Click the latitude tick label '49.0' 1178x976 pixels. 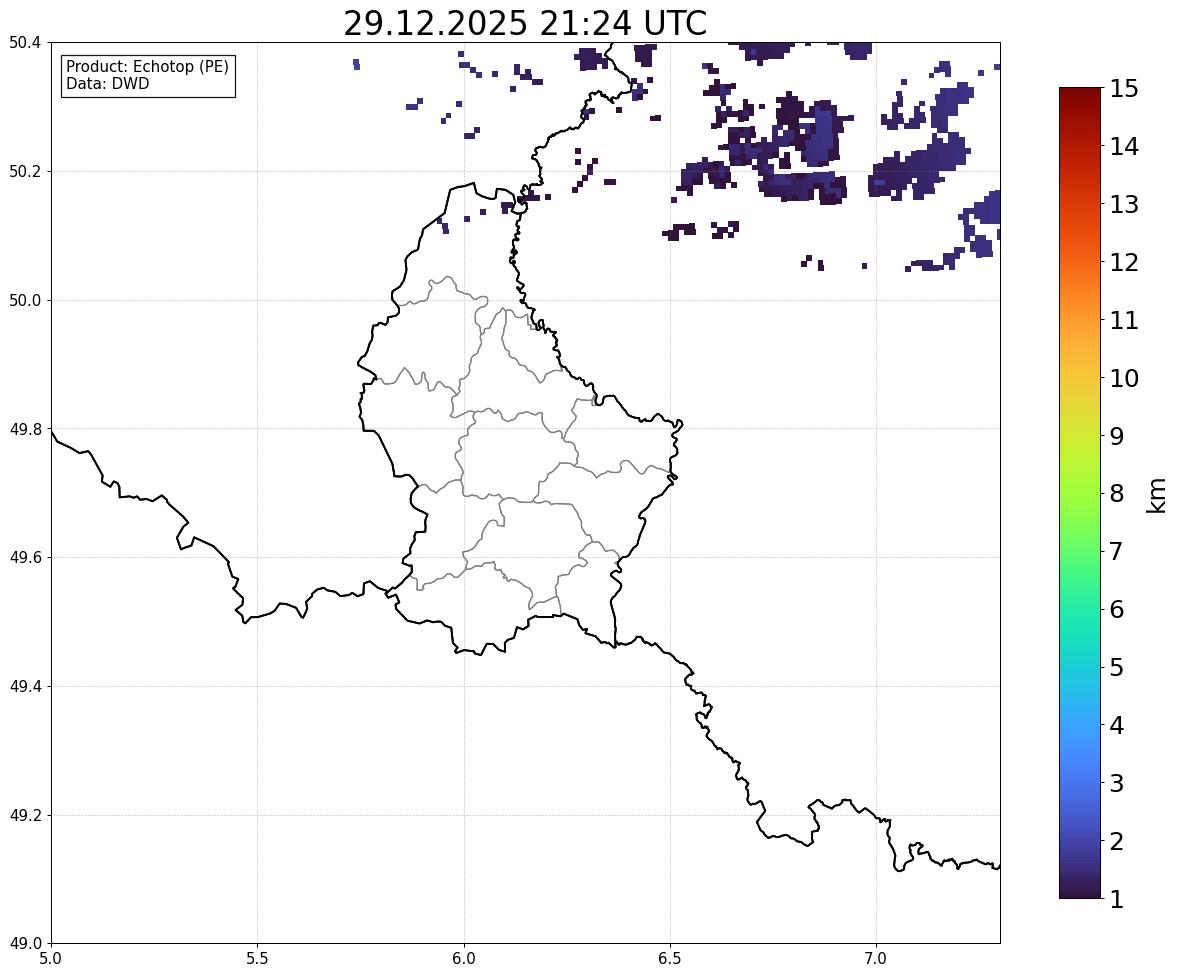[x=25, y=944]
